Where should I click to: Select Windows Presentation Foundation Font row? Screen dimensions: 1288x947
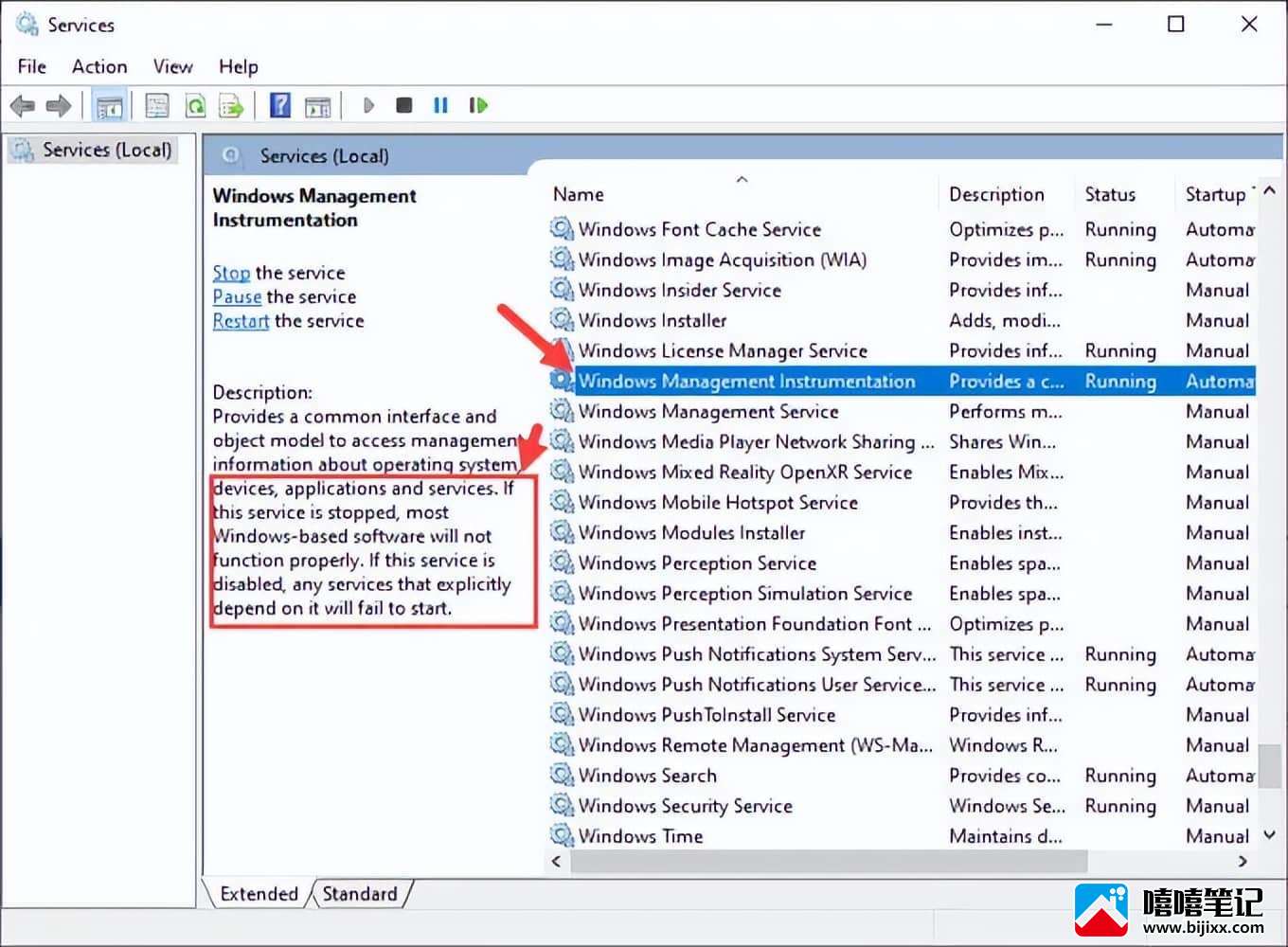(x=902, y=623)
